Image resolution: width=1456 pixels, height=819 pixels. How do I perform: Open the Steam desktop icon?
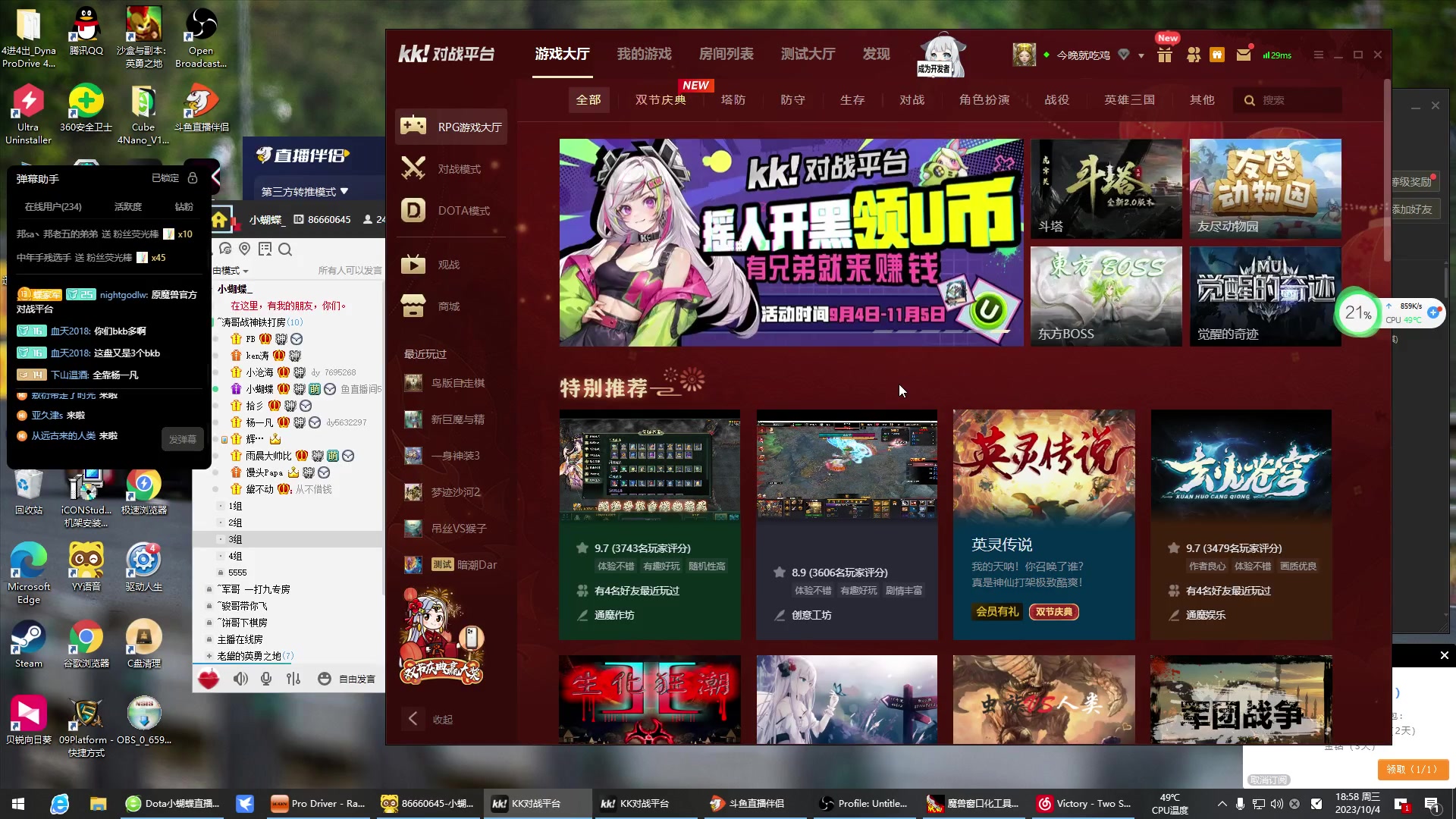[29, 645]
